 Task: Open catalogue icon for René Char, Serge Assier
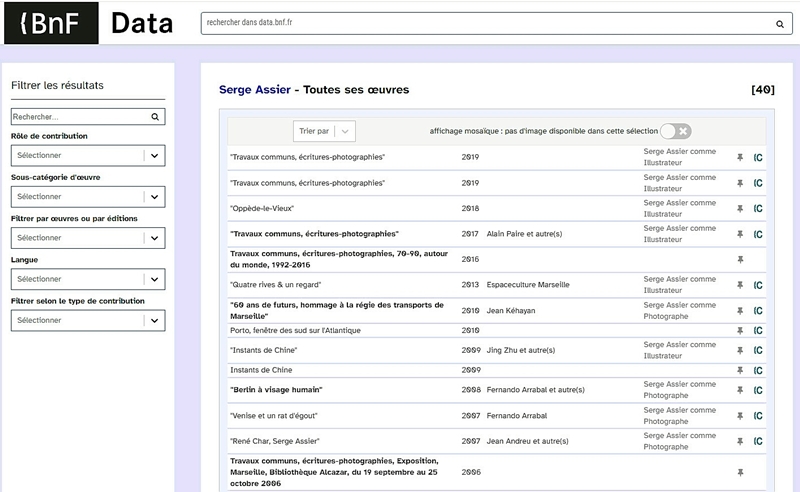(x=758, y=441)
